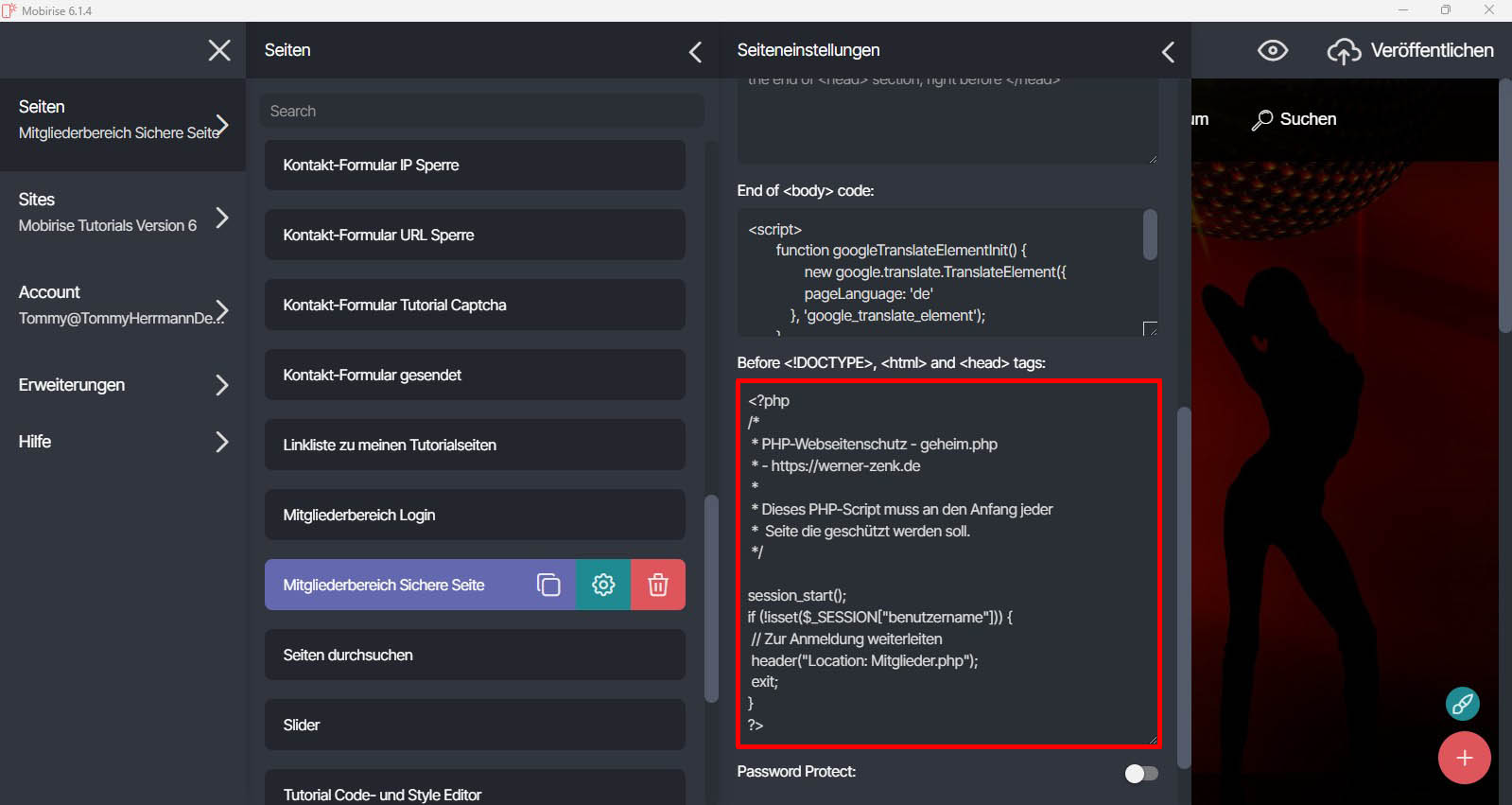The width and height of the screenshot is (1512, 805).
Task: Delete page using red trash icon
Action: click(658, 585)
